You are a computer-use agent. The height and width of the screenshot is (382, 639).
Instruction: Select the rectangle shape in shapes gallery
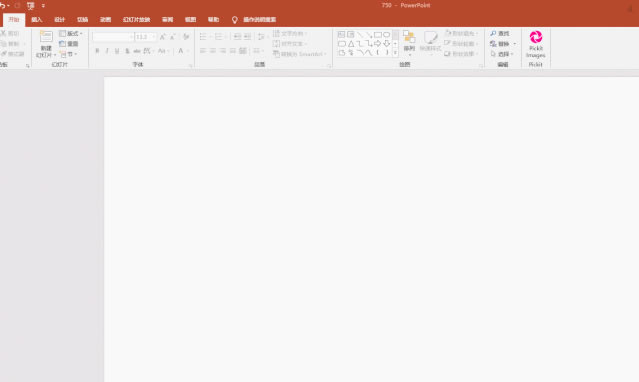click(378, 35)
